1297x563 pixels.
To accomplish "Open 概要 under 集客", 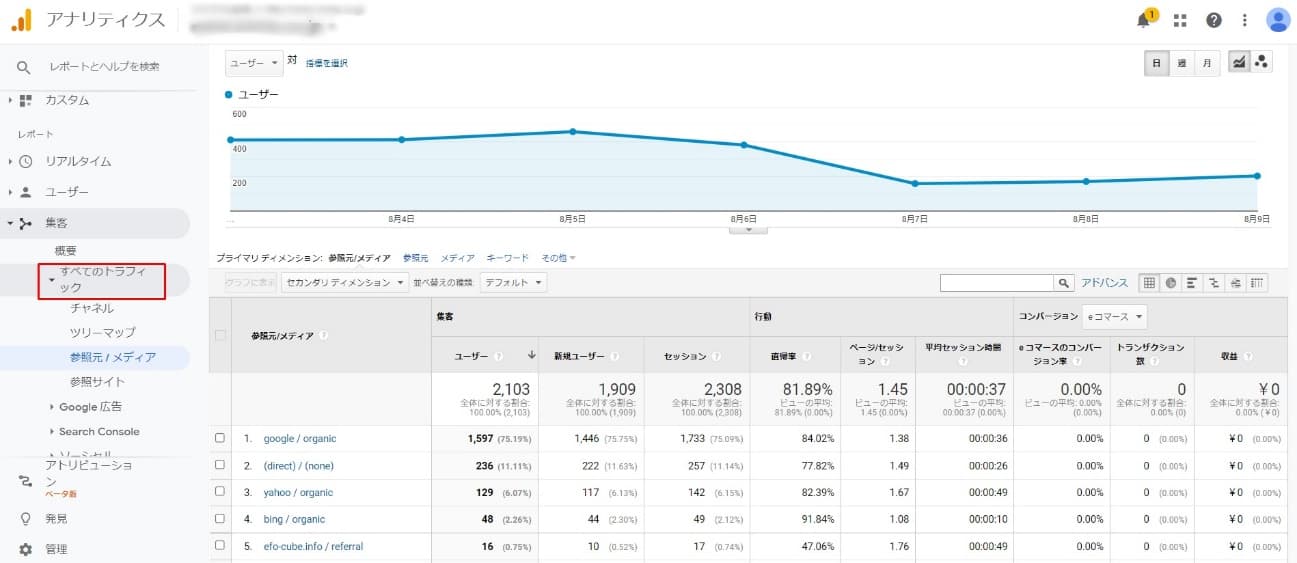I will (x=66, y=251).
